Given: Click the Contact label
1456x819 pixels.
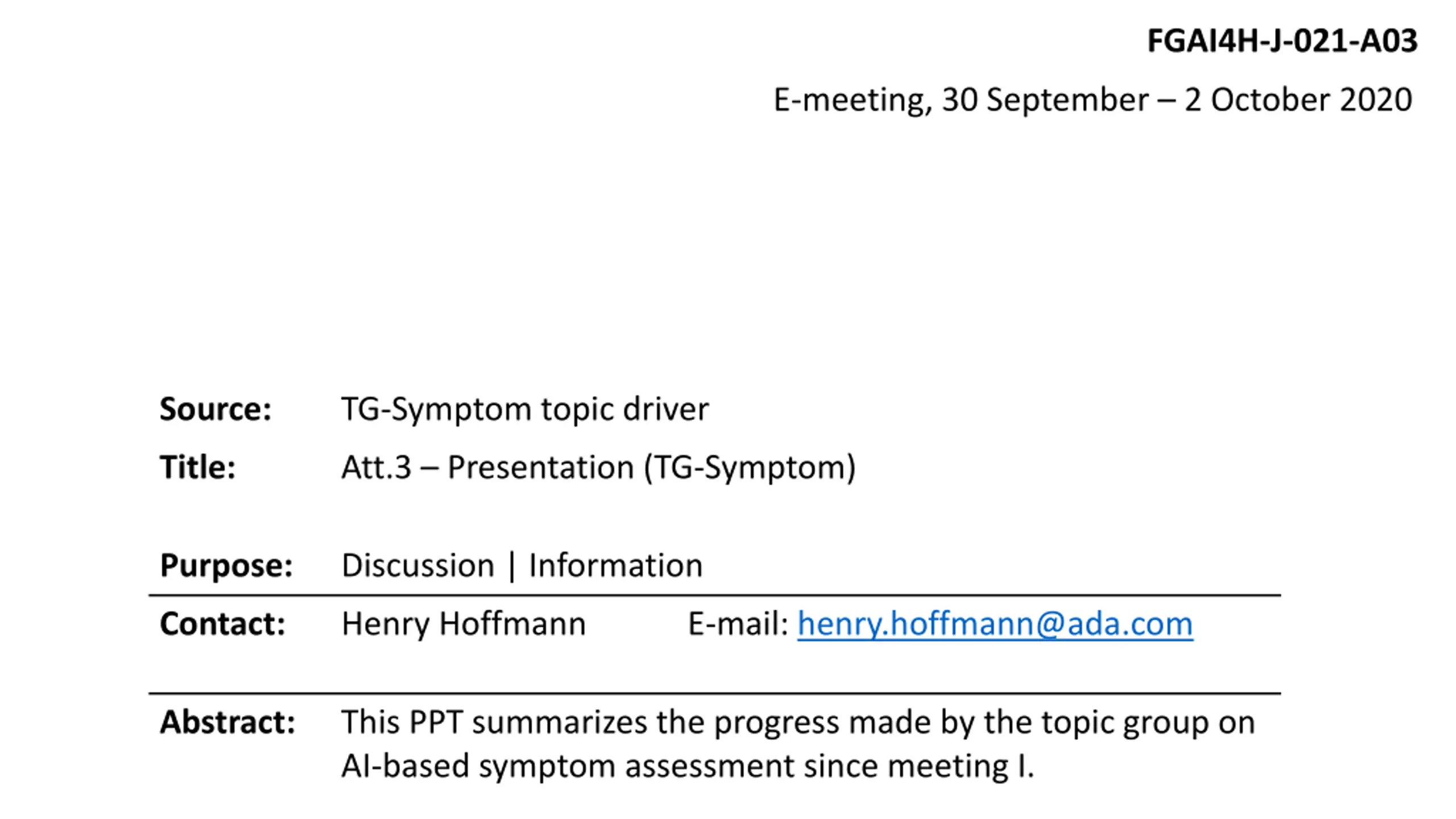Looking at the screenshot, I should click(x=222, y=624).
